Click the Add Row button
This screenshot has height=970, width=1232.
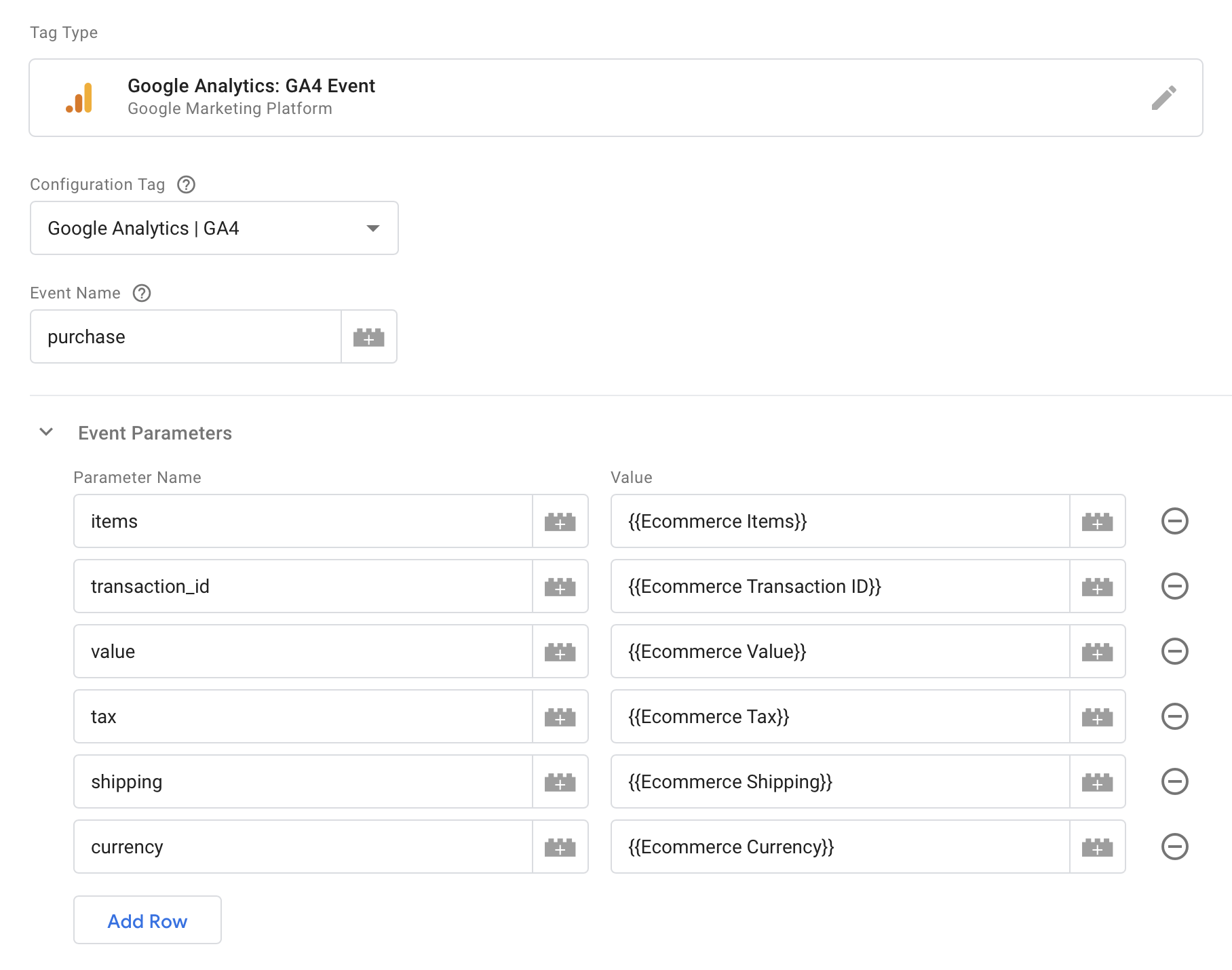147,920
